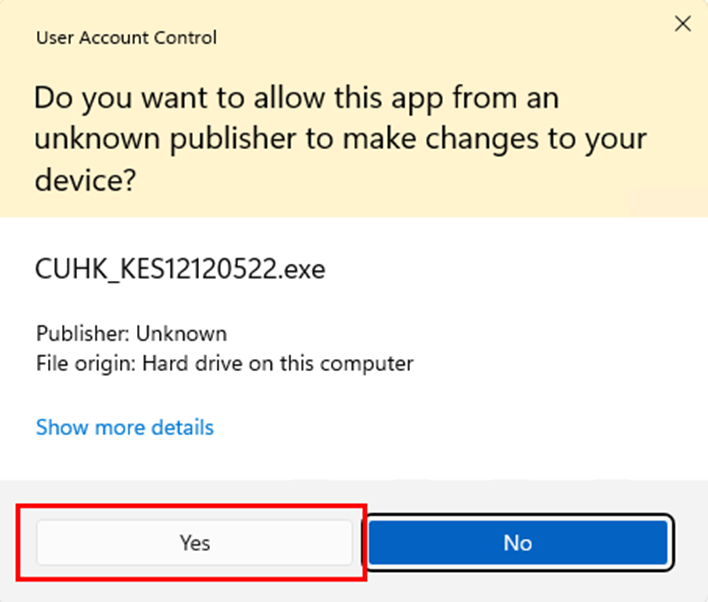Click the 'Do you want to allow' heading
This screenshot has width=708, height=602.
(x=341, y=139)
